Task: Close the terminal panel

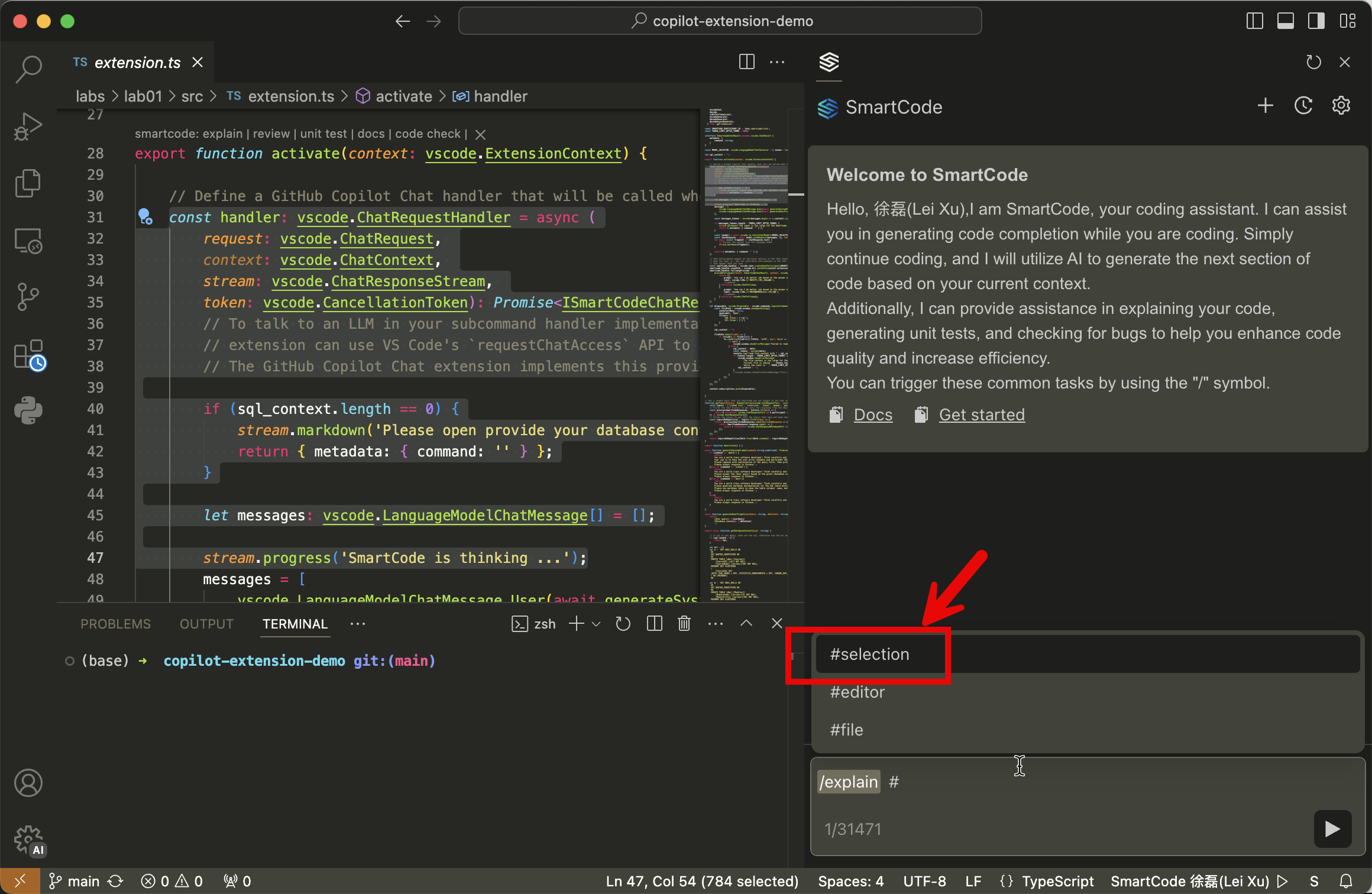Action: (777, 623)
